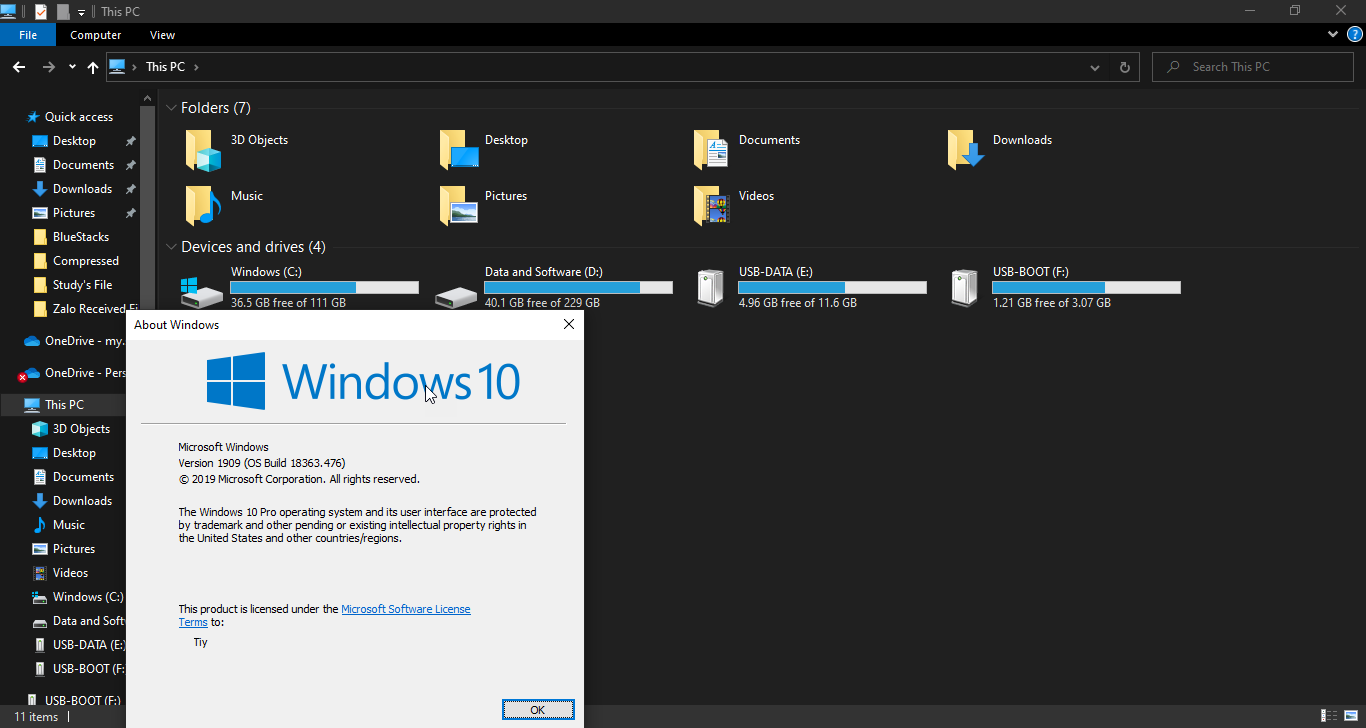Collapse the Devices and drives (4) group
Screen dimensions: 1366x728
172,247
